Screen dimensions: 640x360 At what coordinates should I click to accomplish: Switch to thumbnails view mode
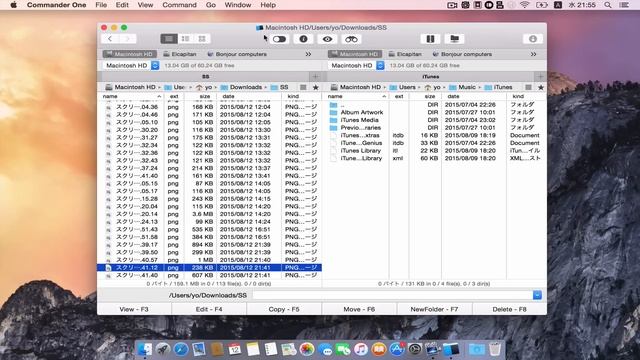(202, 39)
